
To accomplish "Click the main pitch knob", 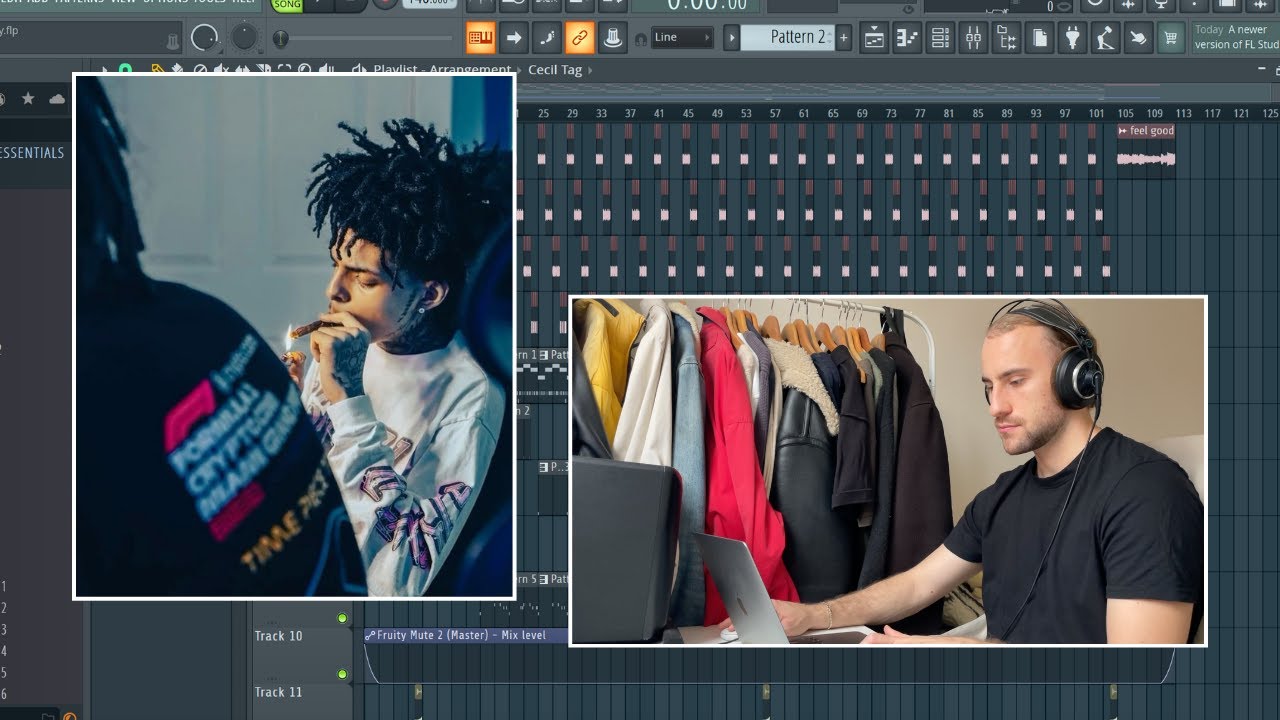I will [x=244, y=38].
